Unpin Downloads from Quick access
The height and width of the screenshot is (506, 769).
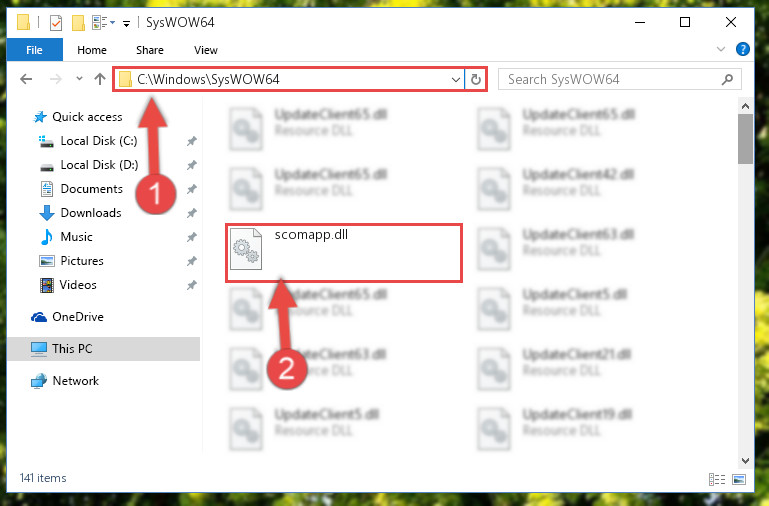click(x=192, y=213)
